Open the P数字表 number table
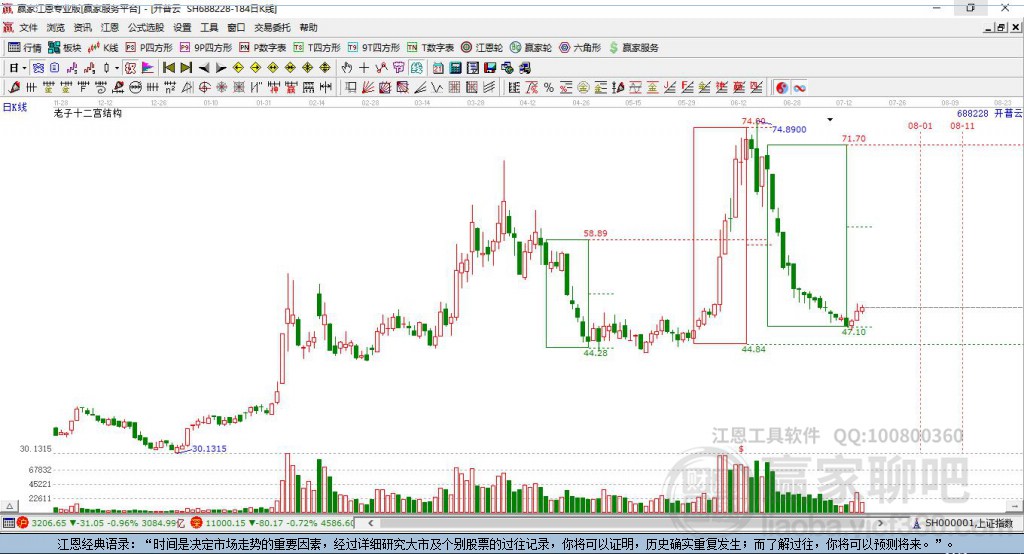Viewport: 1024px width, 554px height. [x=263, y=48]
